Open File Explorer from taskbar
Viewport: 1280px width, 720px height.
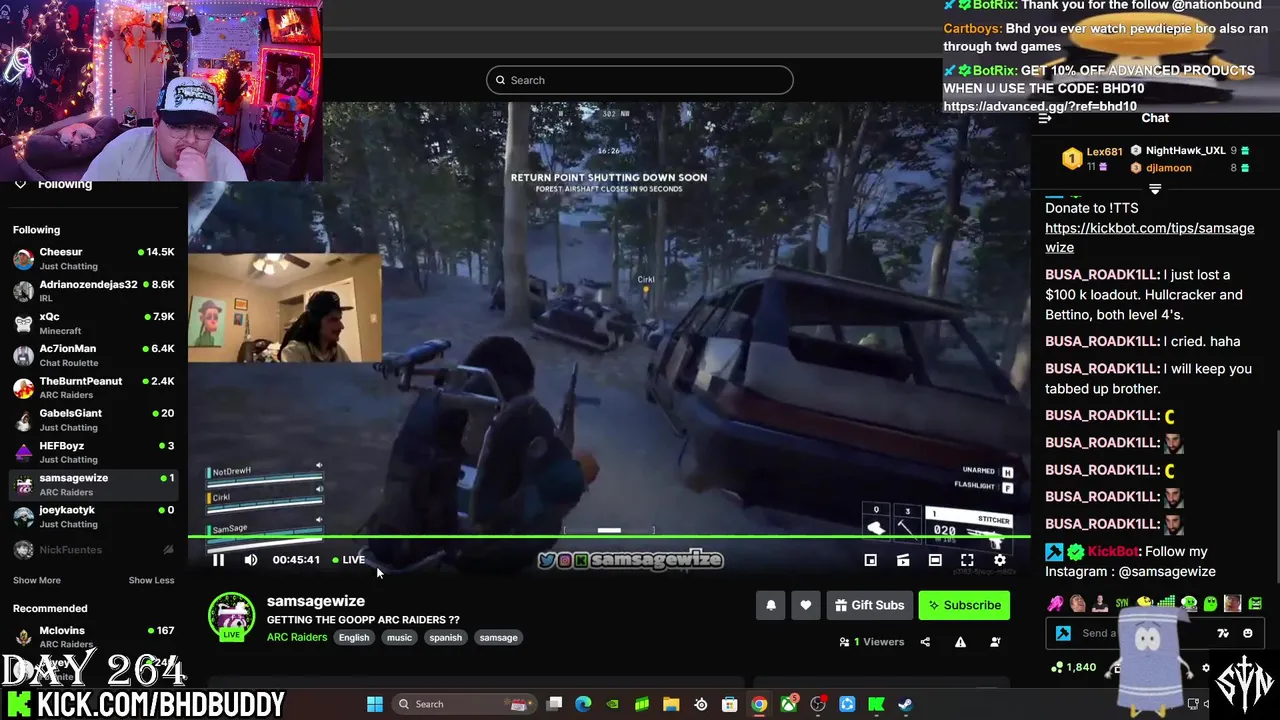click(x=671, y=704)
